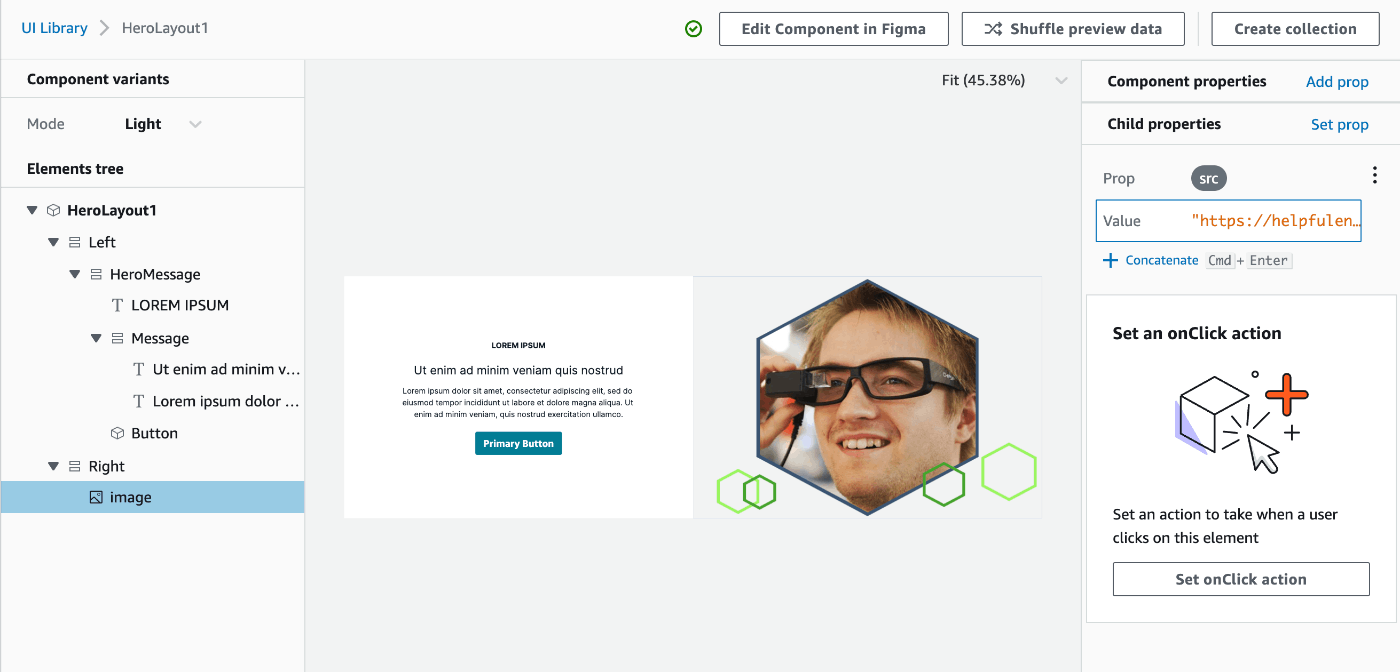Open the three-dot menu for src prop
This screenshot has height=672, width=1400.
point(1374,176)
